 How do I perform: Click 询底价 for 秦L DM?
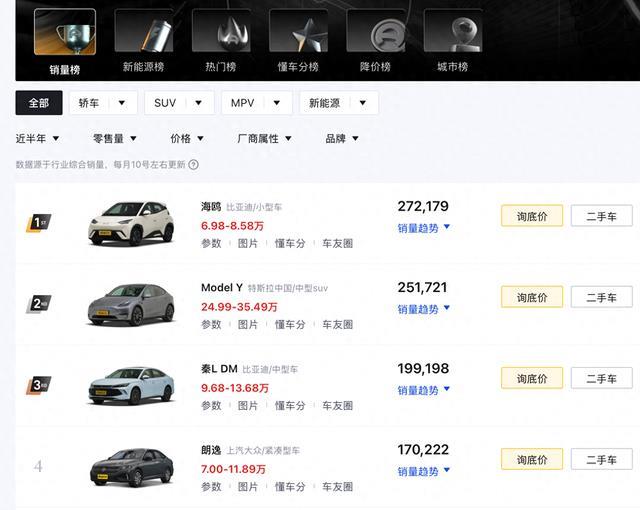[532, 378]
